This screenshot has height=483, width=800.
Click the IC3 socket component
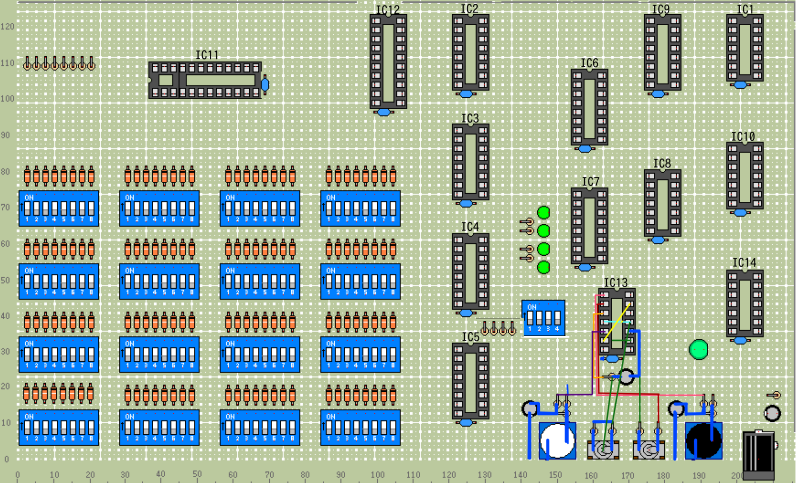pyautogui.click(x=470, y=162)
